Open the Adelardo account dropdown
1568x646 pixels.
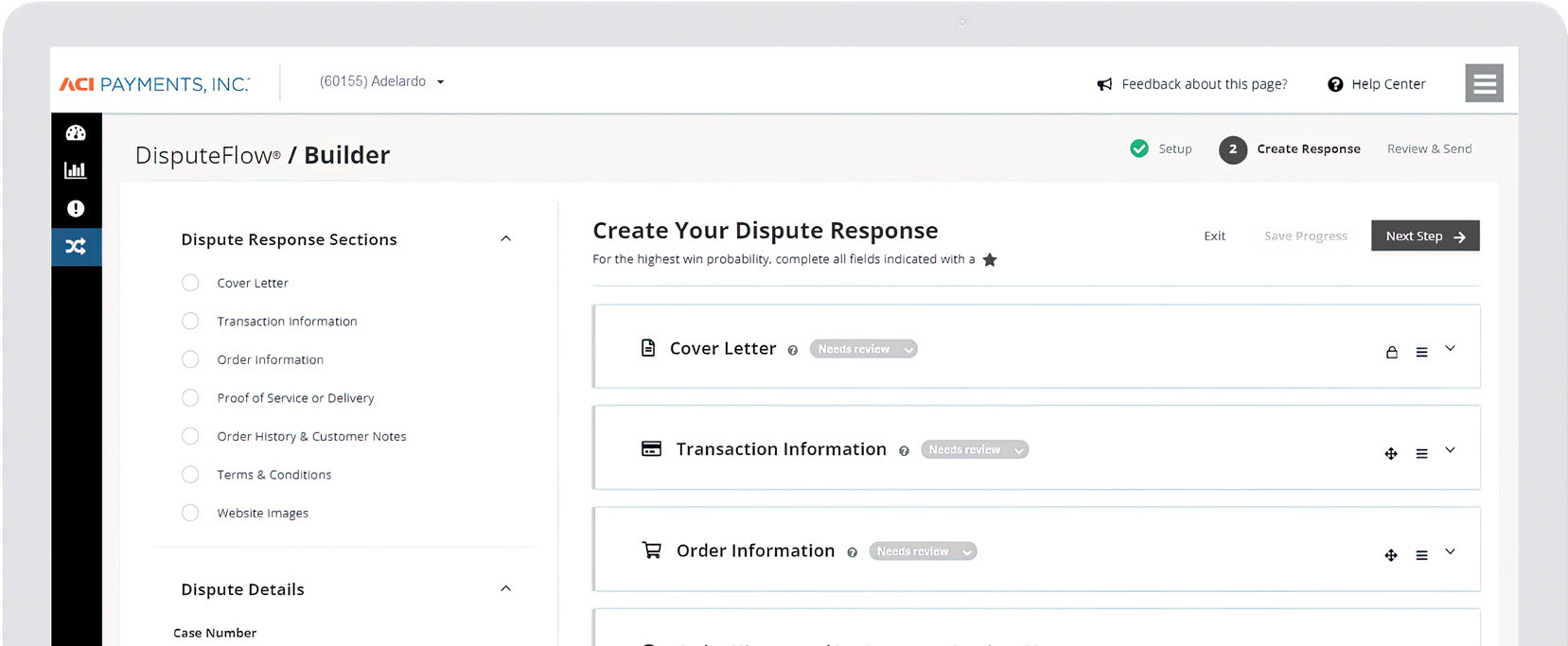point(381,81)
